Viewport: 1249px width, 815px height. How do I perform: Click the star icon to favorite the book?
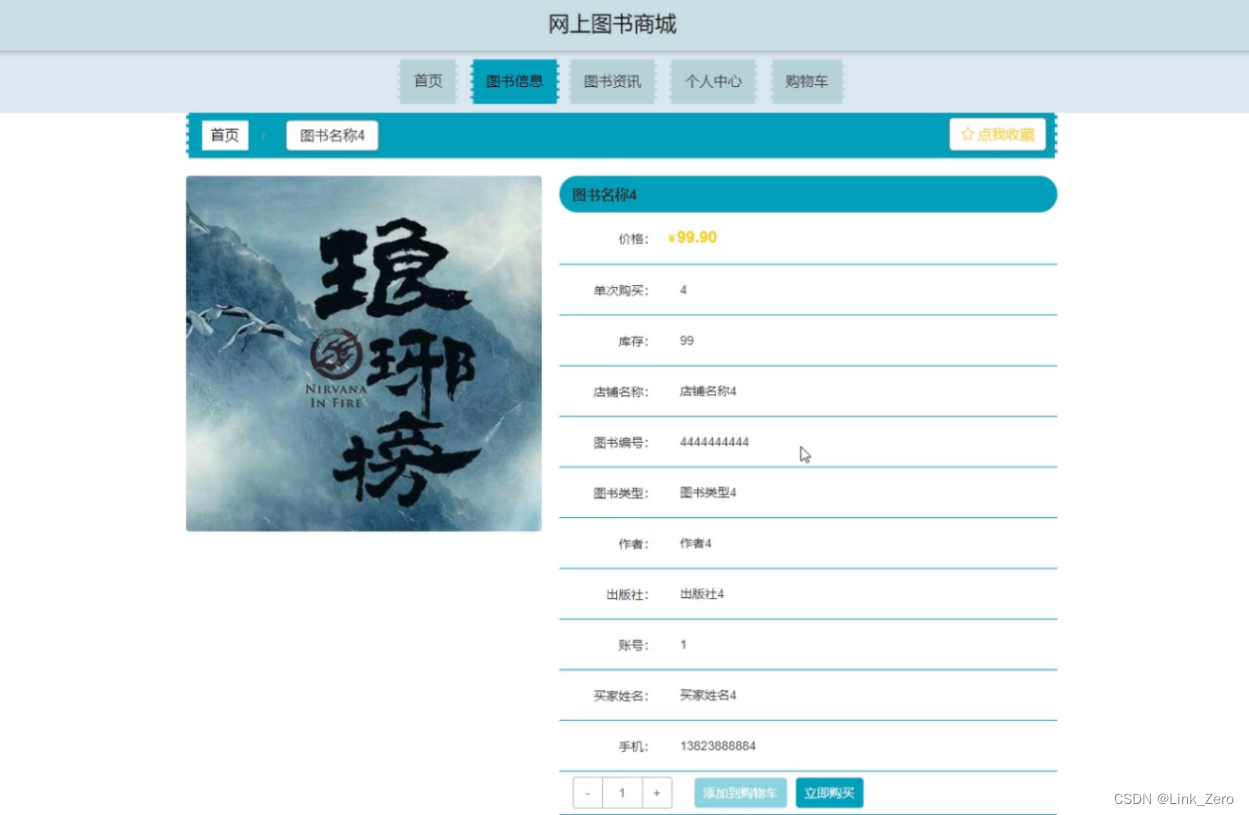click(966, 134)
